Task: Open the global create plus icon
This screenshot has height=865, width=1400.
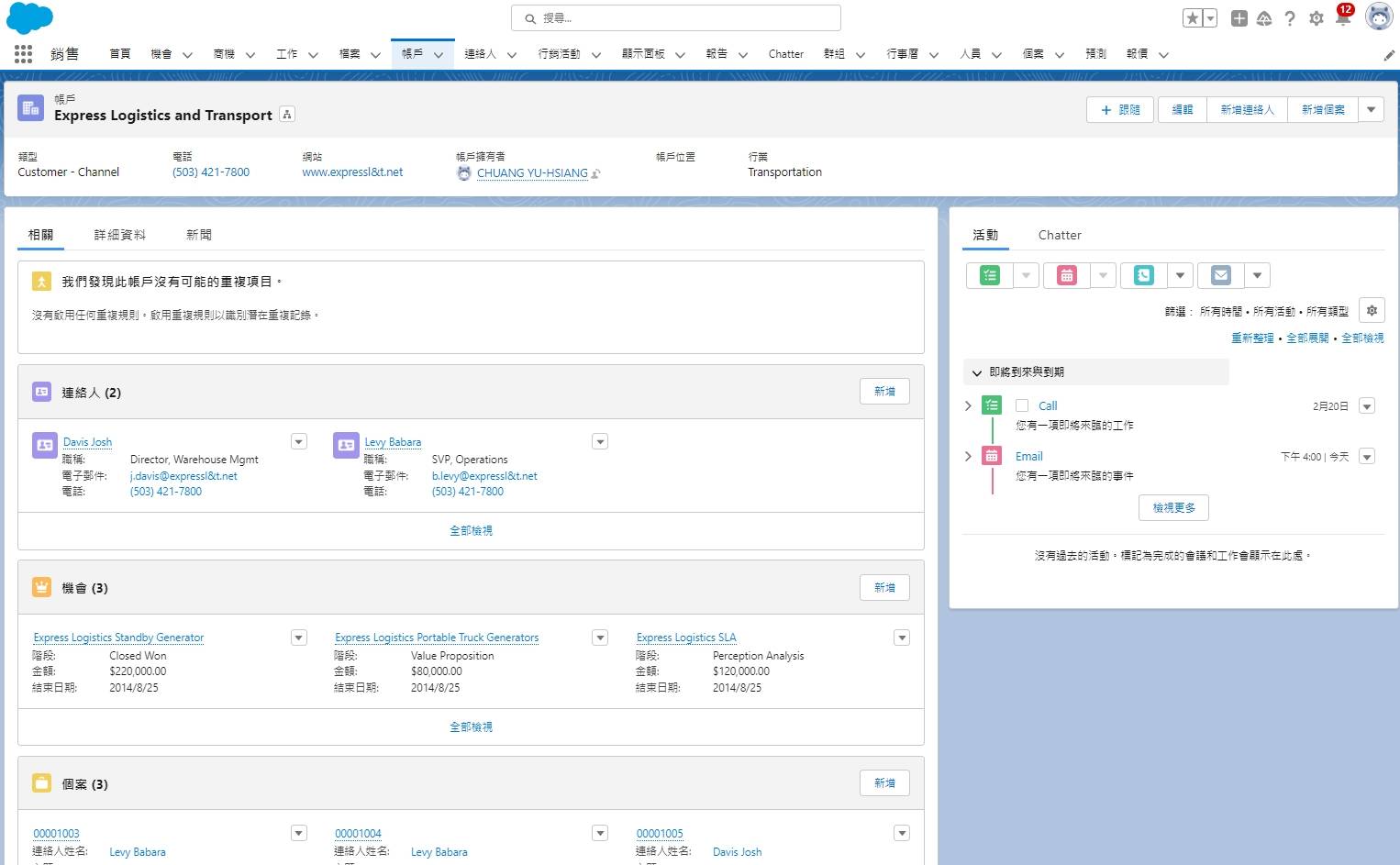Action: (1239, 17)
